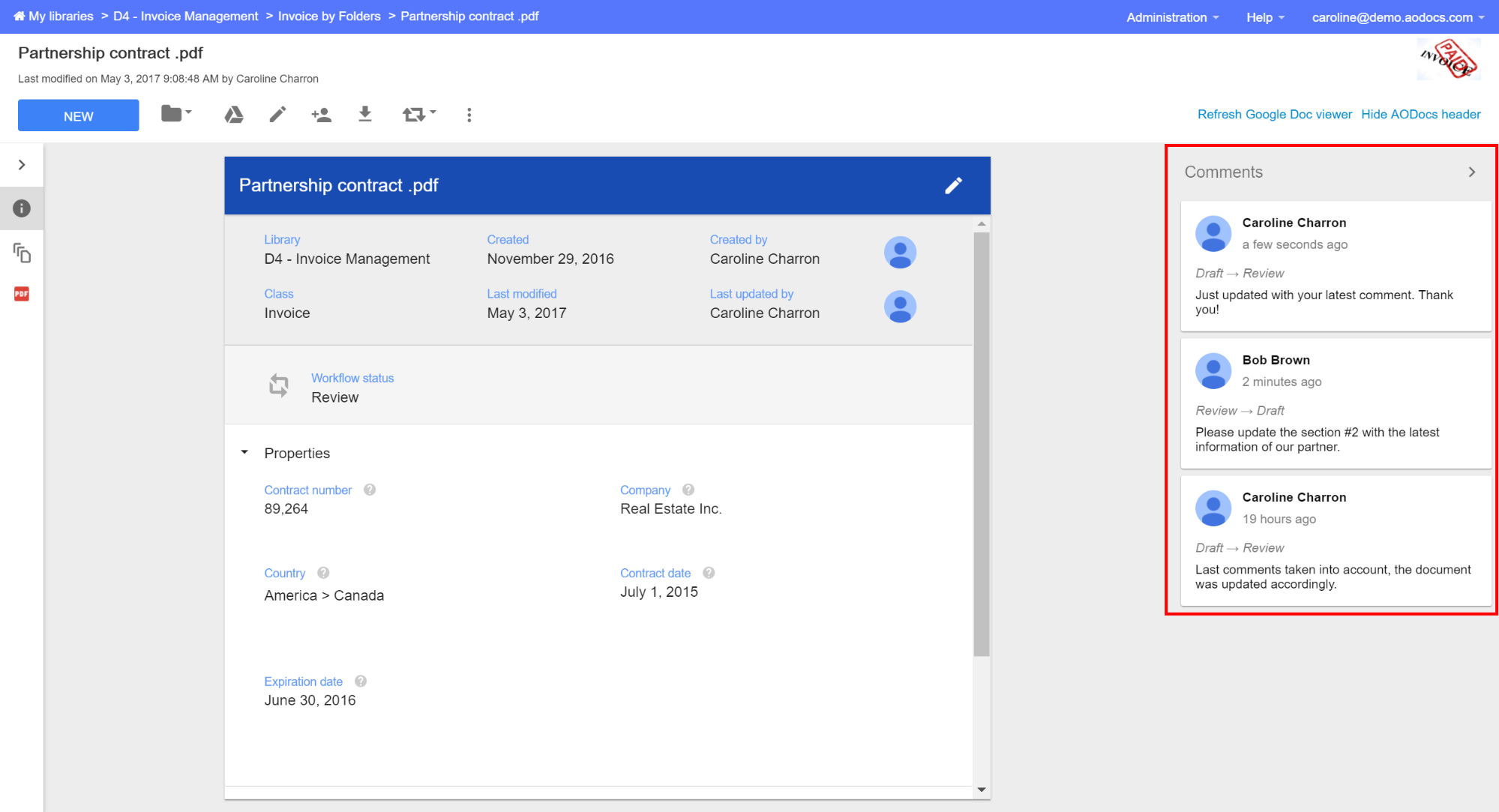Click Bob Brown's comment avatar

[x=1213, y=371]
